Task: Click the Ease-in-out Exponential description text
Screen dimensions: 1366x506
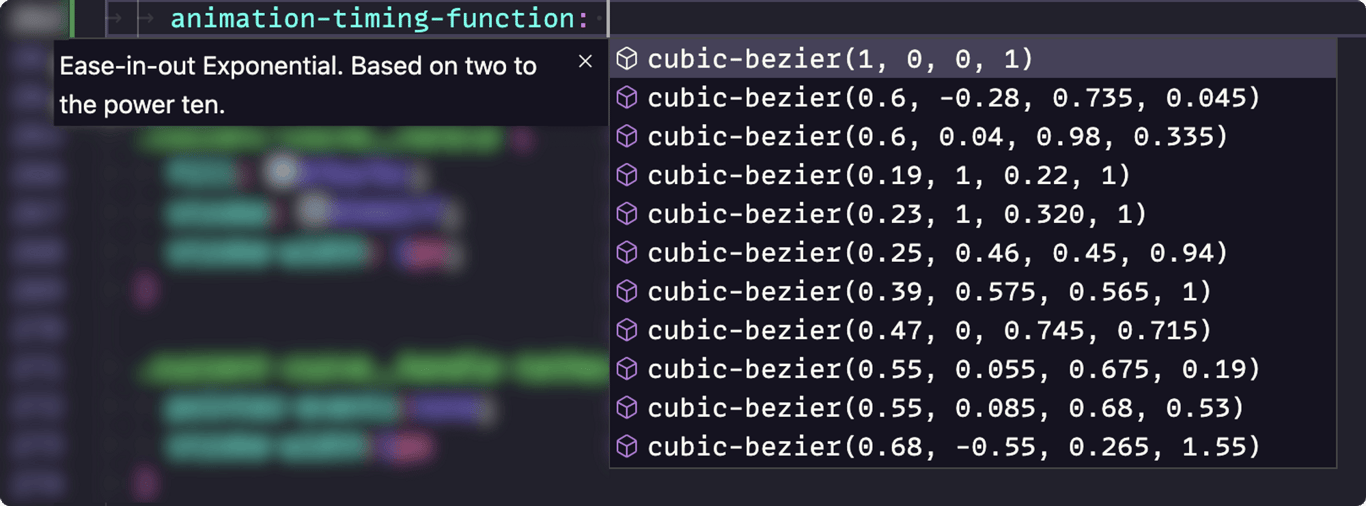Action: pos(298,85)
